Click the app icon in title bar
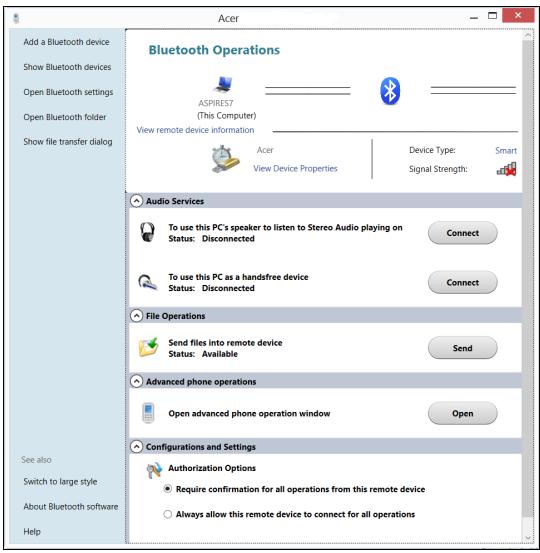Viewport: 540px width, 553px height. tap(16, 18)
